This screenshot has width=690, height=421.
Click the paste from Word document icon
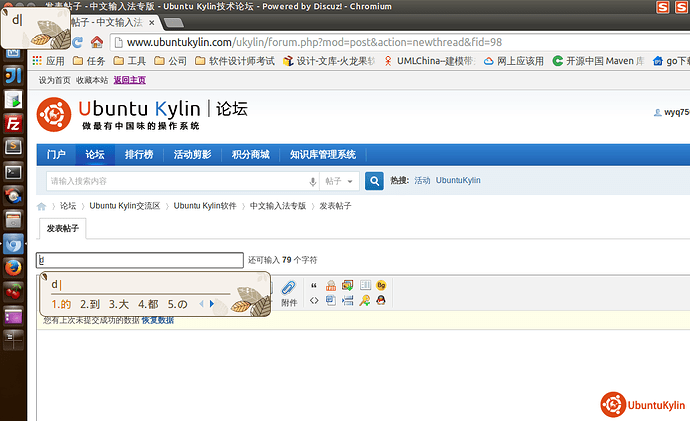pyautogui.click(x=331, y=301)
